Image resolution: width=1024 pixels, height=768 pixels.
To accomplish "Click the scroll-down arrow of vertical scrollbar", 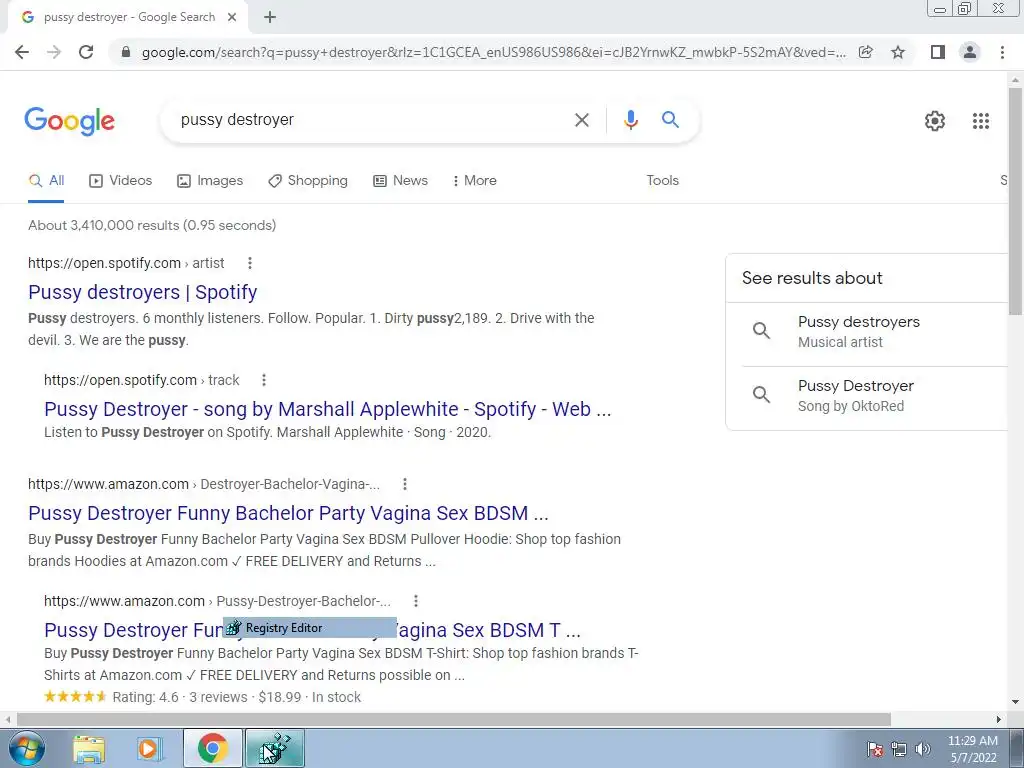I will [1015, 703].
